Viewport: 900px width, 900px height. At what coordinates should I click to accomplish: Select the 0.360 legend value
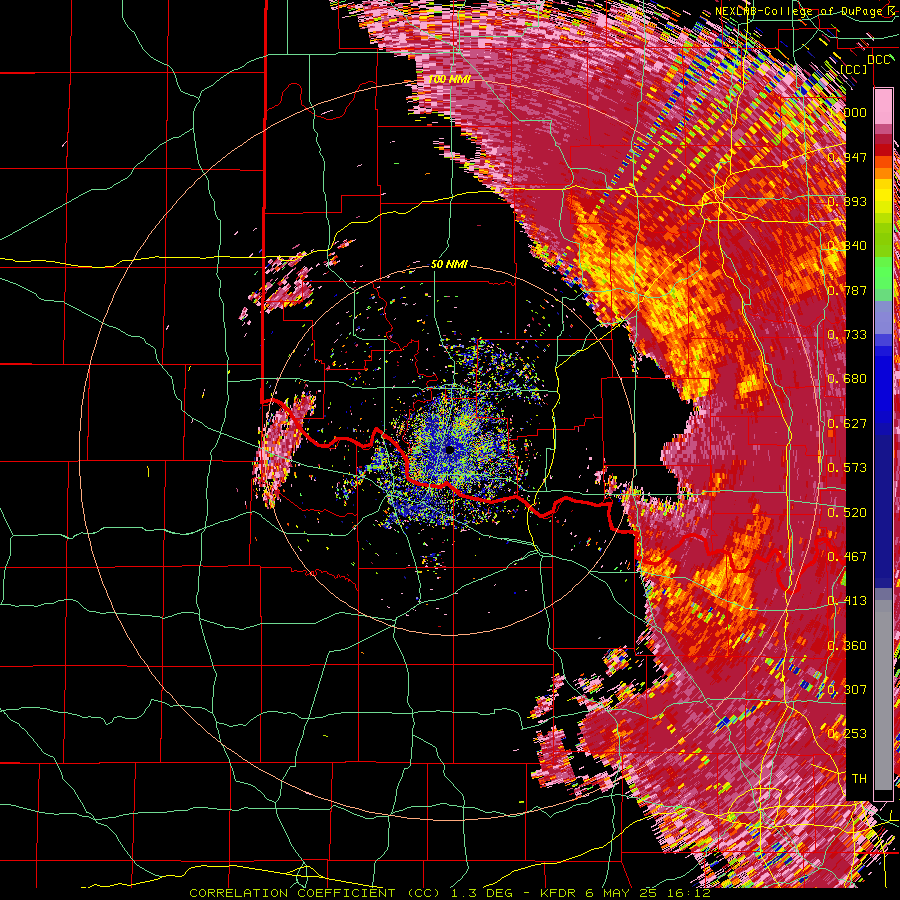coord(847,646)
